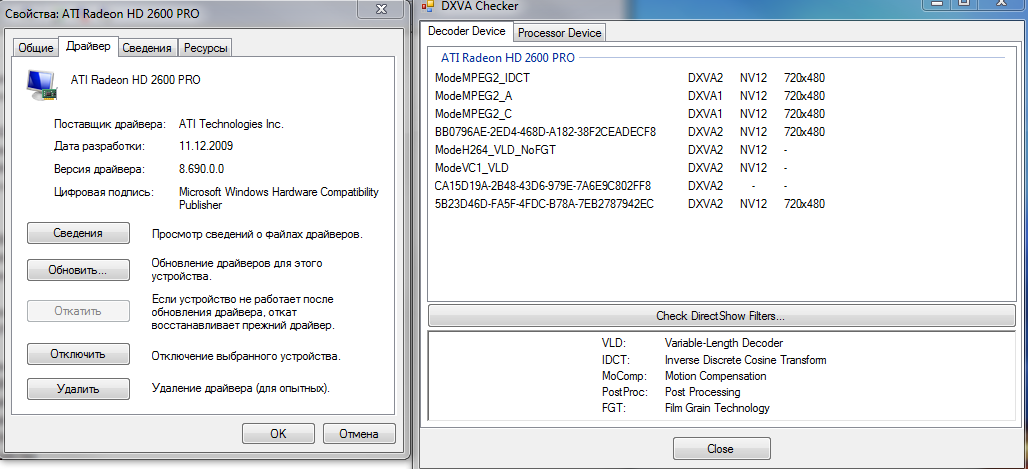Screen dimensions: 1028x469
Task: Click the Дата разработки label
Action: 99,146
